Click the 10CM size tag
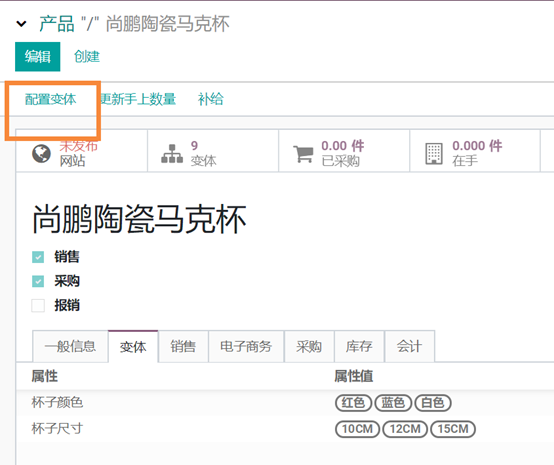 [x=357, y=429]
